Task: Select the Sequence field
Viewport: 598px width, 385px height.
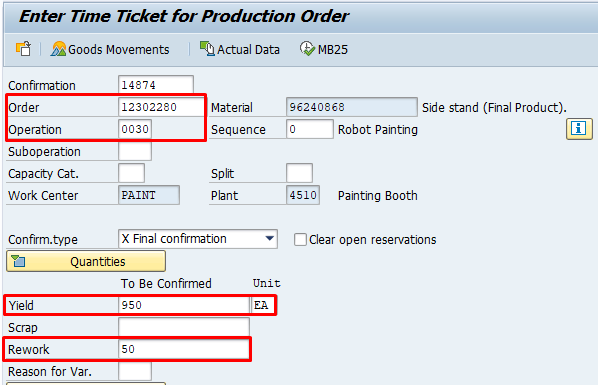Action: 310,129
